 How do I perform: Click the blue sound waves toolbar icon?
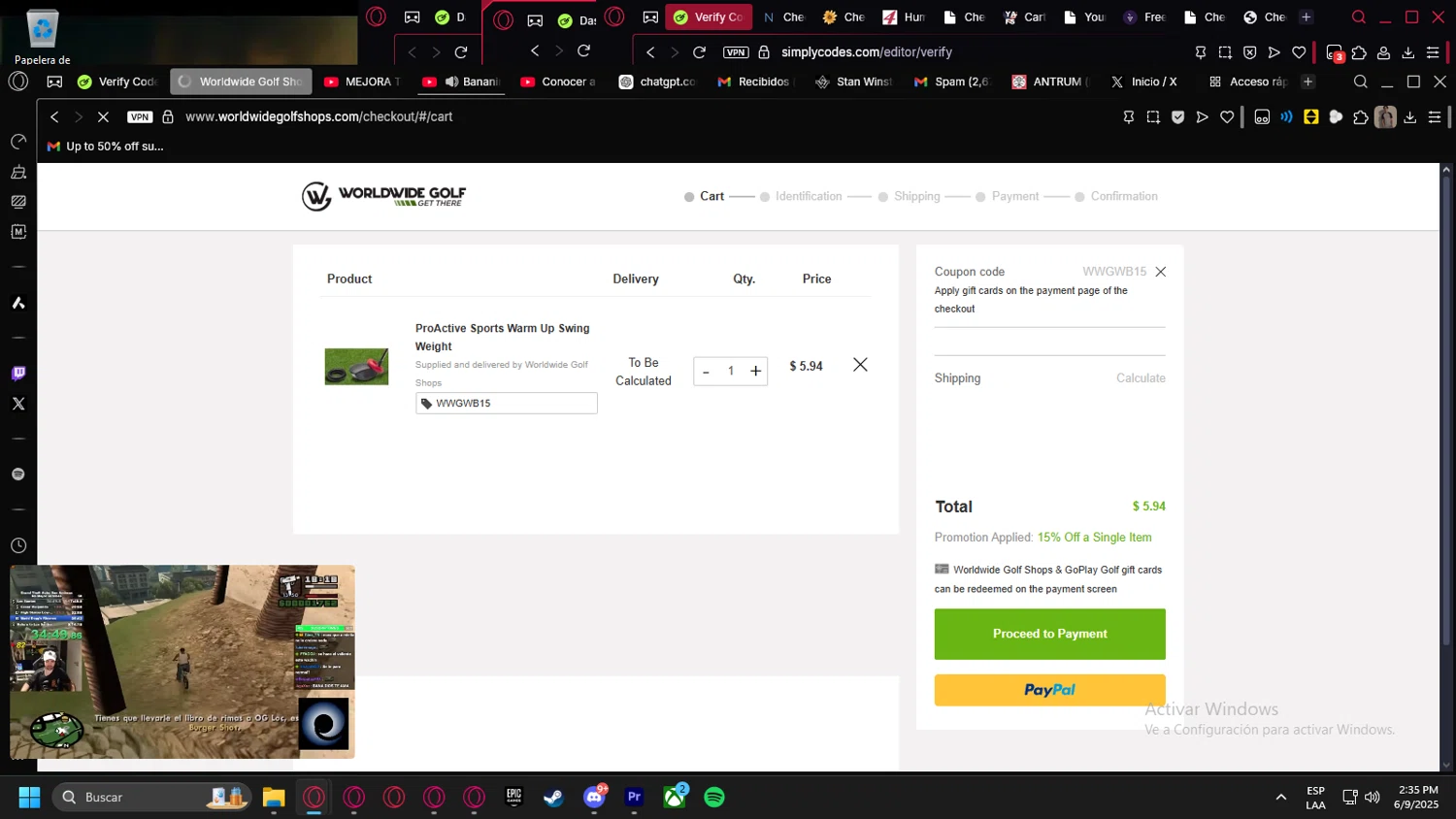[1286, 116]
